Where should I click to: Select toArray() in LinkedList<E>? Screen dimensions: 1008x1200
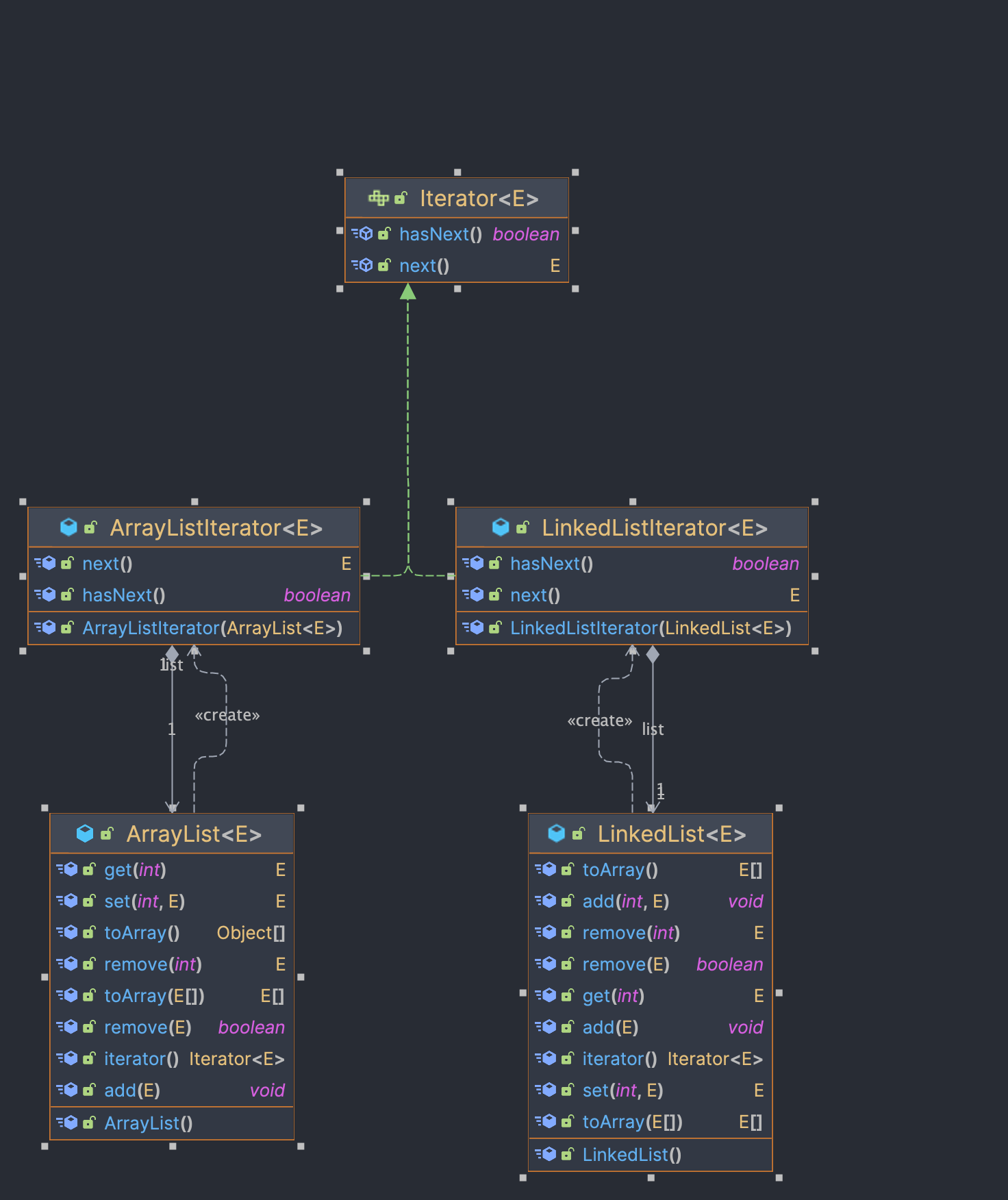pos(651,870)
